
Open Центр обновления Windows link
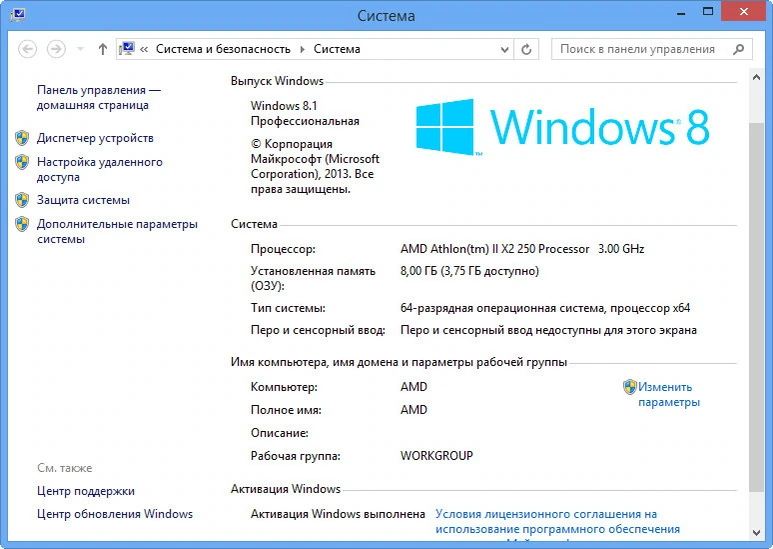click(x=115, y=514)
